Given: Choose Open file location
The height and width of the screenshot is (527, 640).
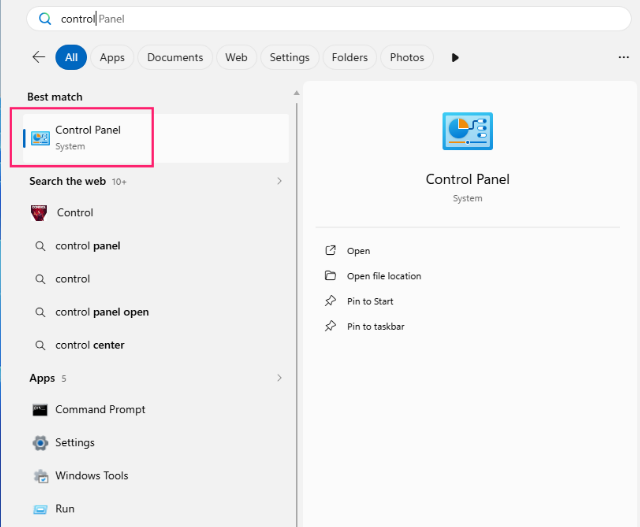Looking at the screenshot, I should click(384, 276).
